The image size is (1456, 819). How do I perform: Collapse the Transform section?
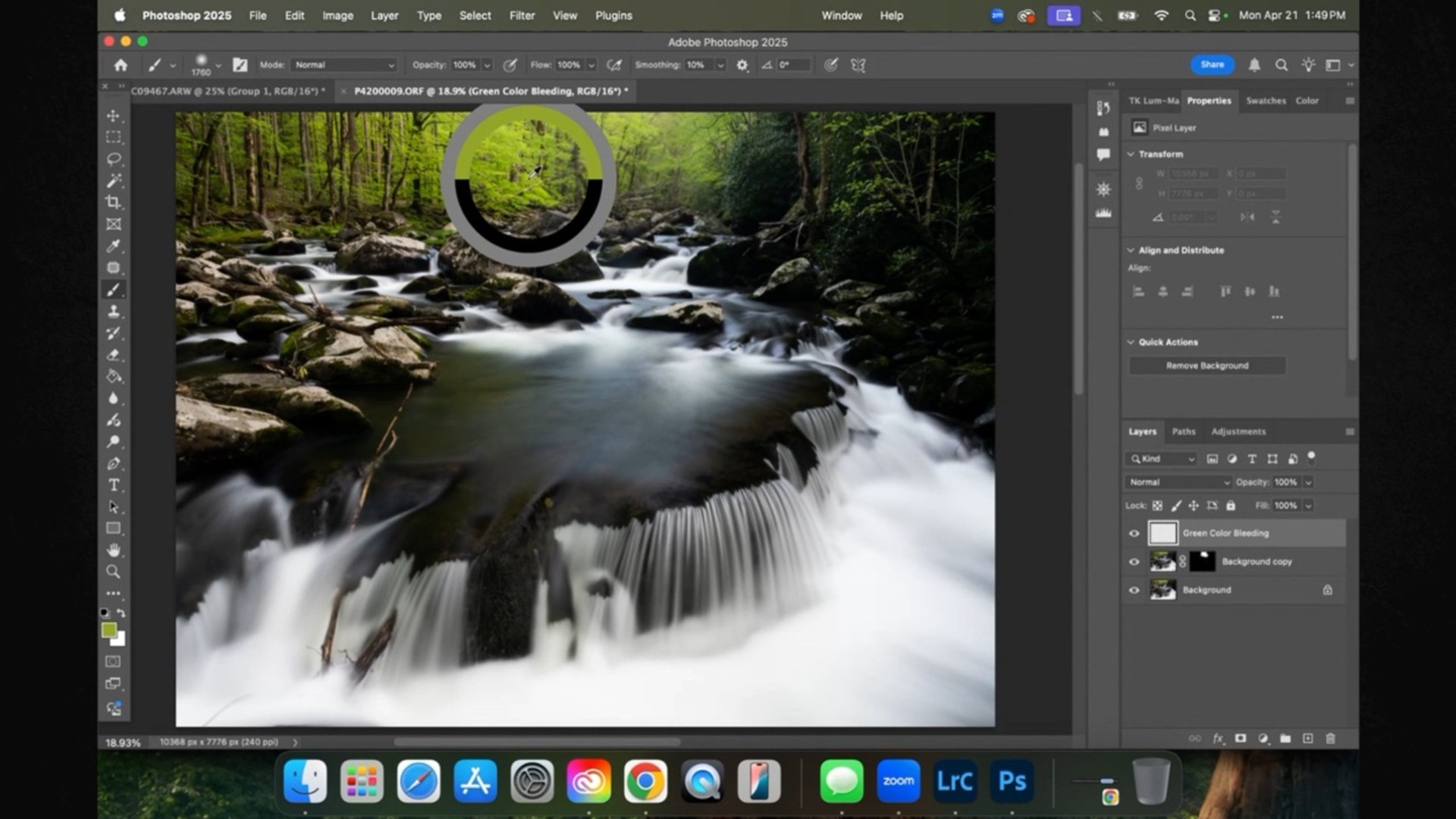(1131, 154)
